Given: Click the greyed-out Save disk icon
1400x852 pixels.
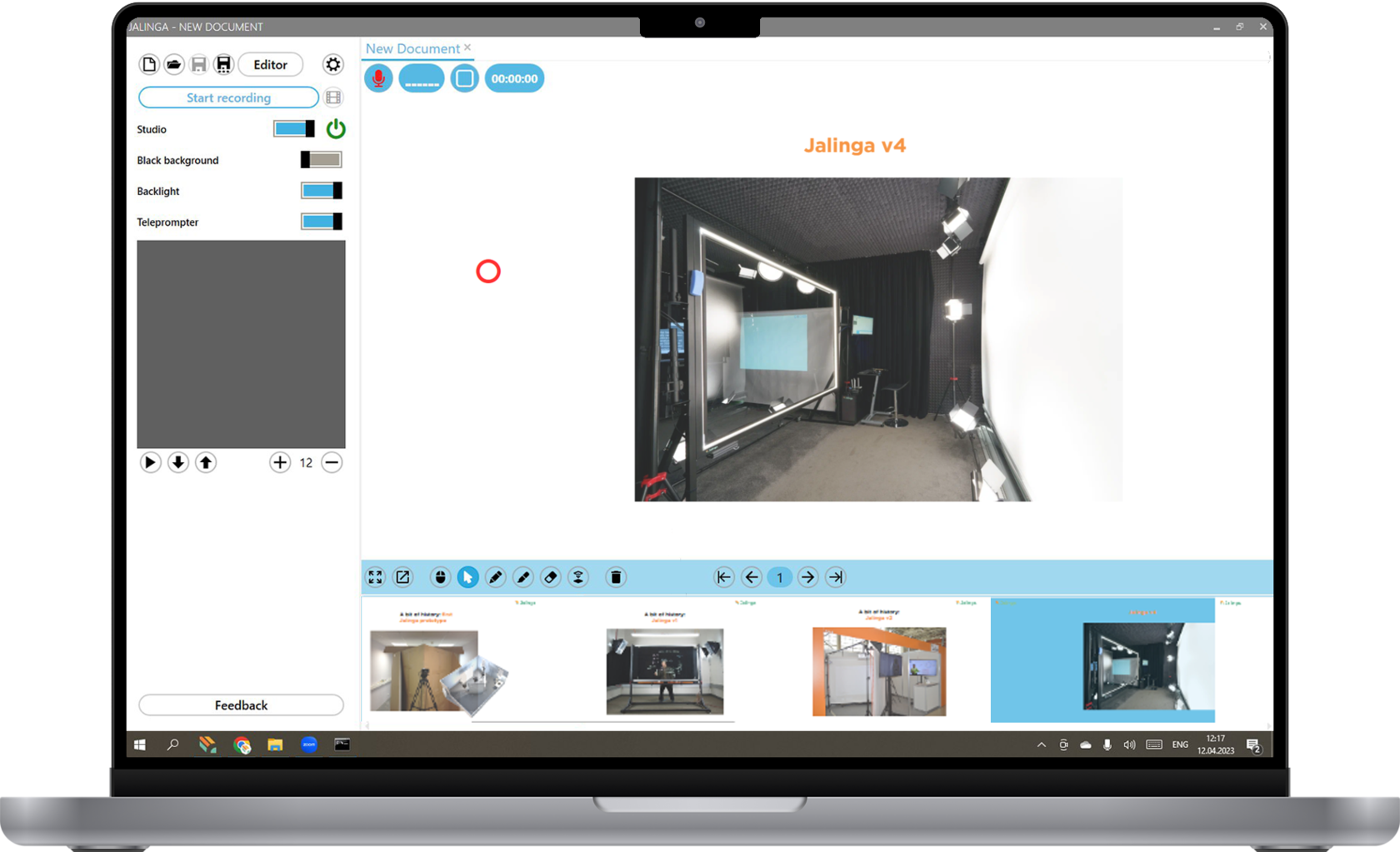Looking at the screenshot, I should coord(199,64).
